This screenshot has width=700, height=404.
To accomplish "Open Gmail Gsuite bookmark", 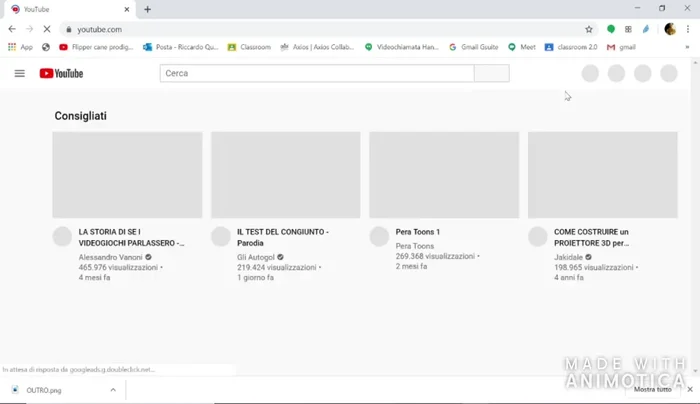I will coord(474,47).
